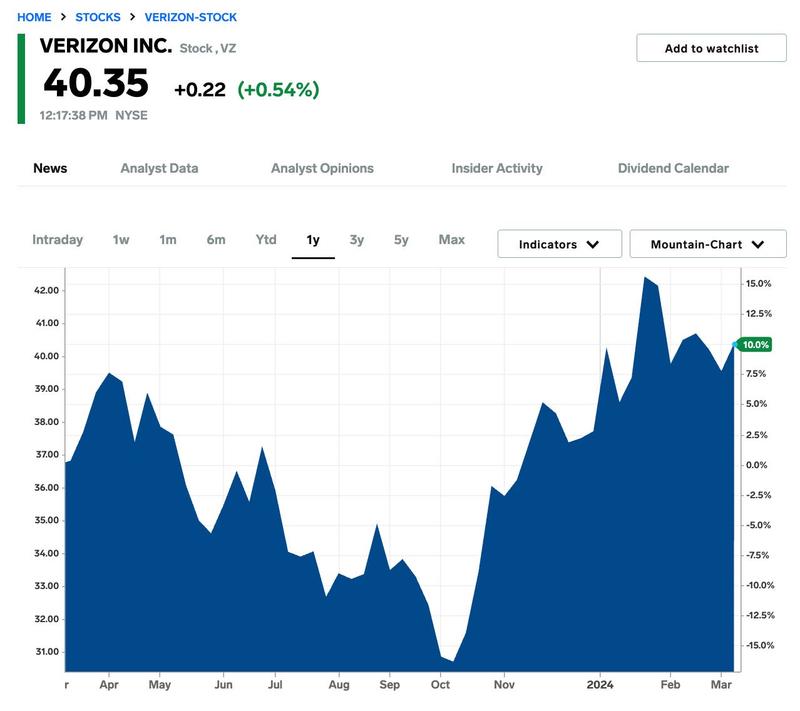The height and width of the screenshot is (711, 800).
Task: Select the News tab
Action: pos(50,168)
